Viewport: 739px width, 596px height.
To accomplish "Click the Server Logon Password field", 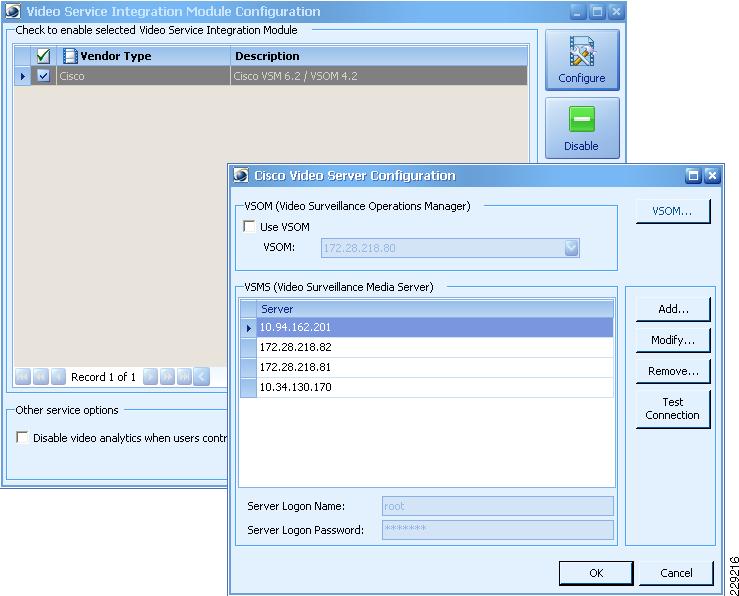I will pyautogui.click(x=498, y=530).
